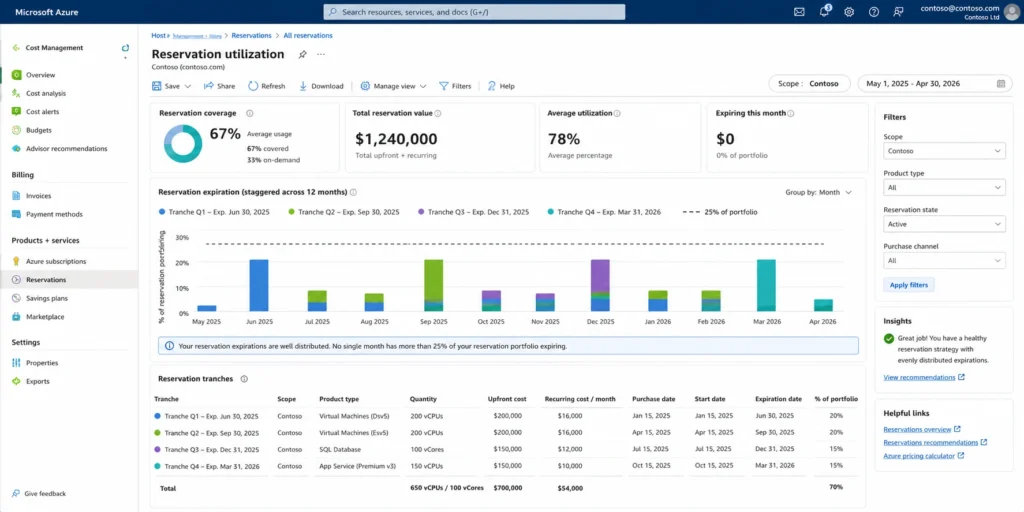Toggle Tranche Q4 legend swatch in the chart
This screenshot has width=1024, height=512.
click(x=551, y=212)
